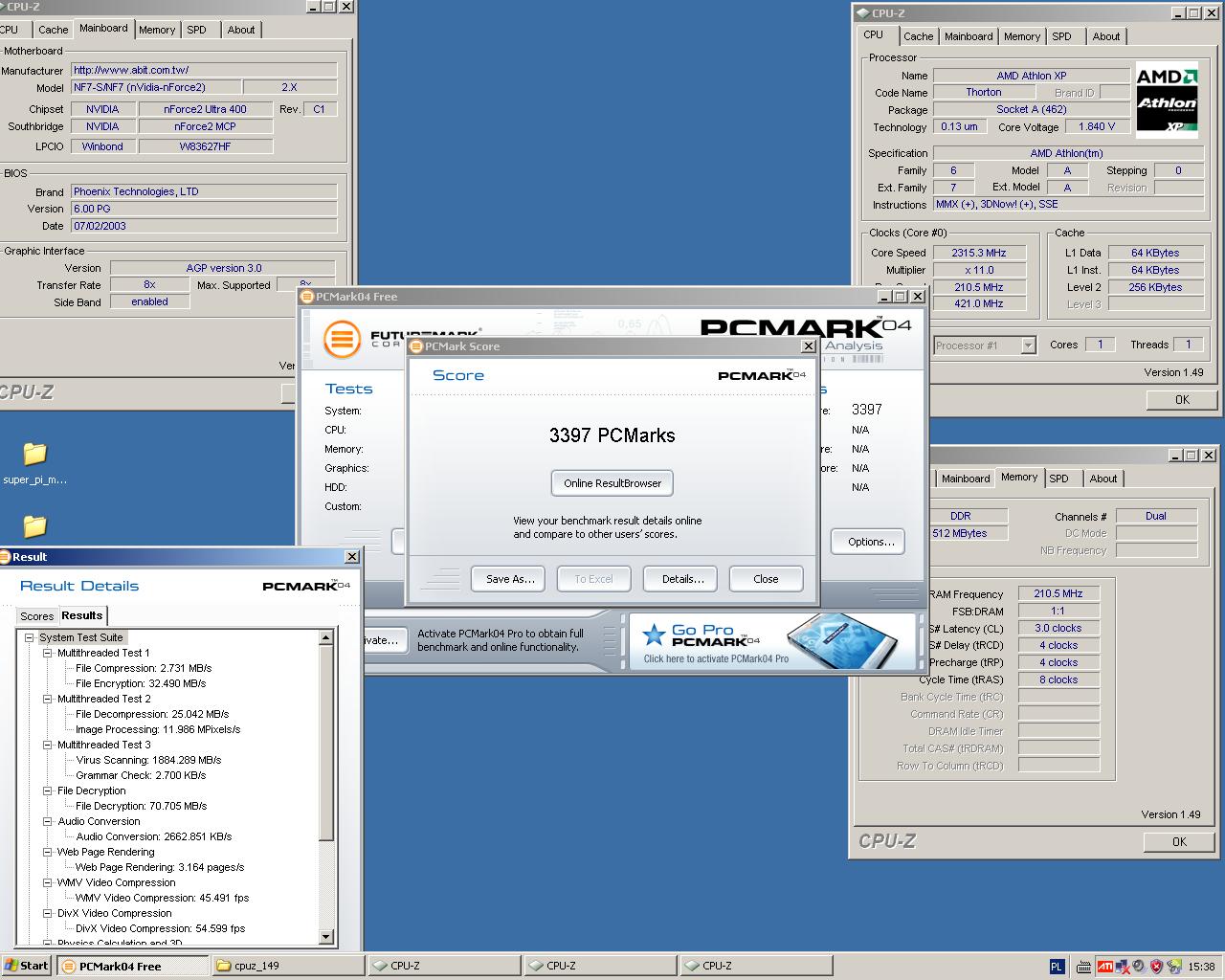Screen dimensions: 1225x980
Task: Click the shield tray icon
Action: (1156, 967)
